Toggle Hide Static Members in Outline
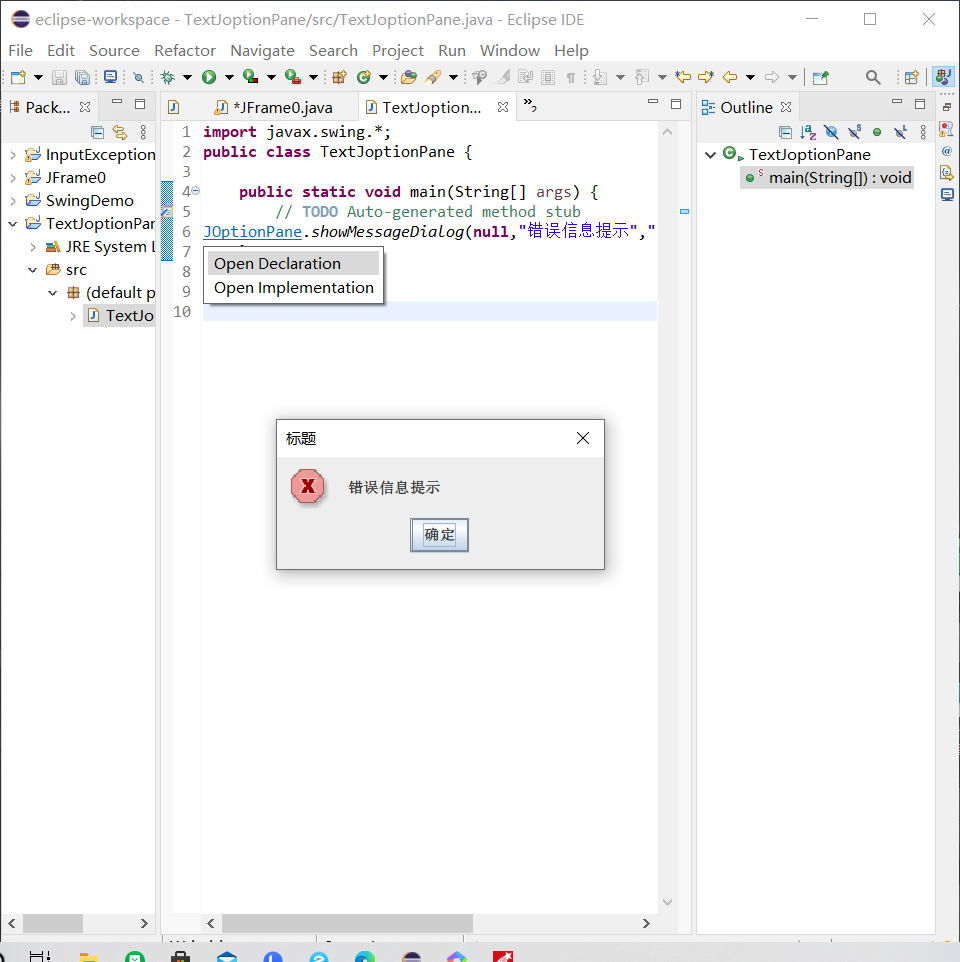960x962 pixels. [x=854, y=132]
